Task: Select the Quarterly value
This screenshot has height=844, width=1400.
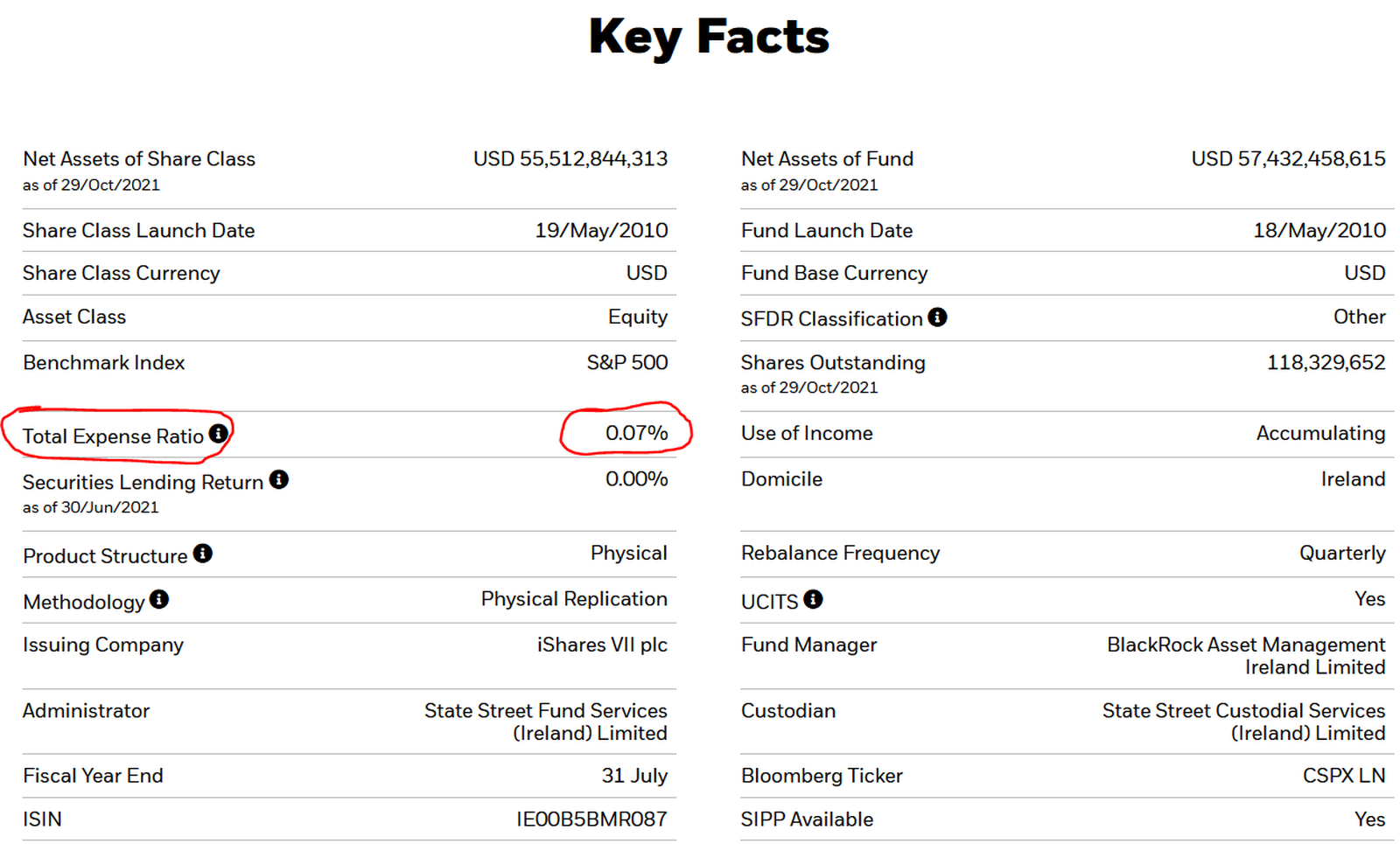Action: tap(1342, 554)
